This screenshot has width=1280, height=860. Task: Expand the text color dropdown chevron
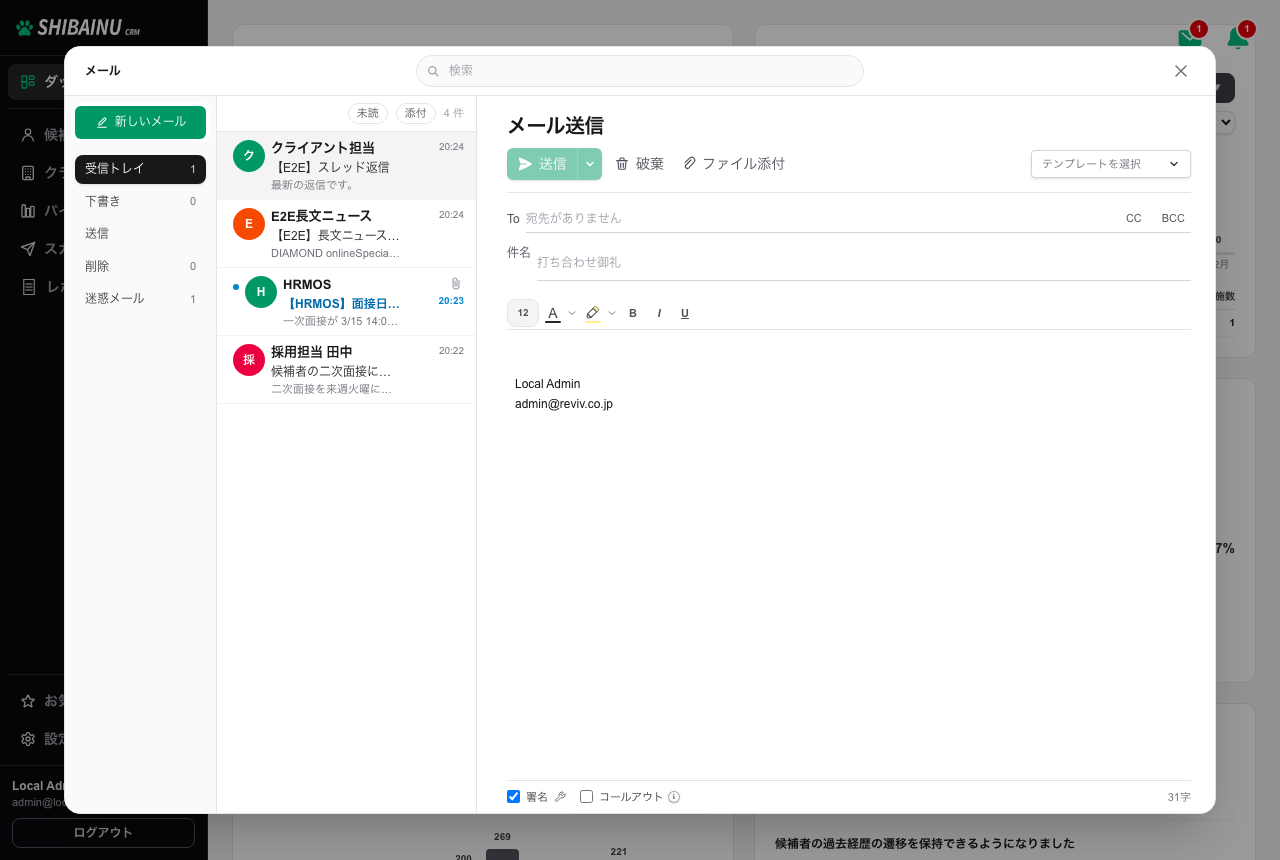point(572,313)
